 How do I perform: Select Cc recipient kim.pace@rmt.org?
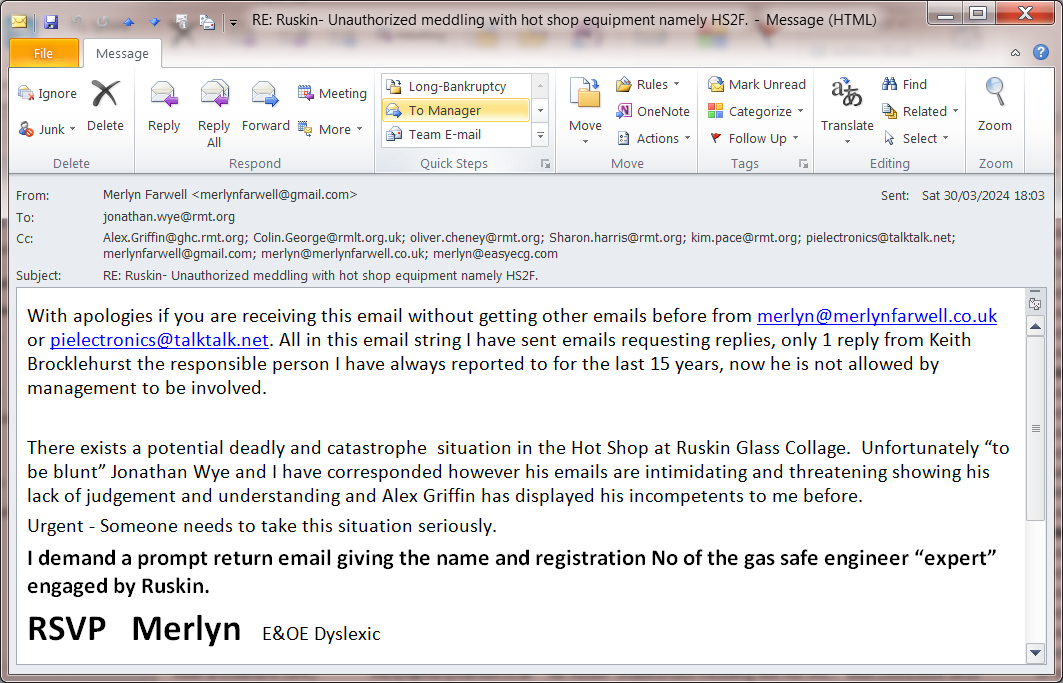pos(744,237)
